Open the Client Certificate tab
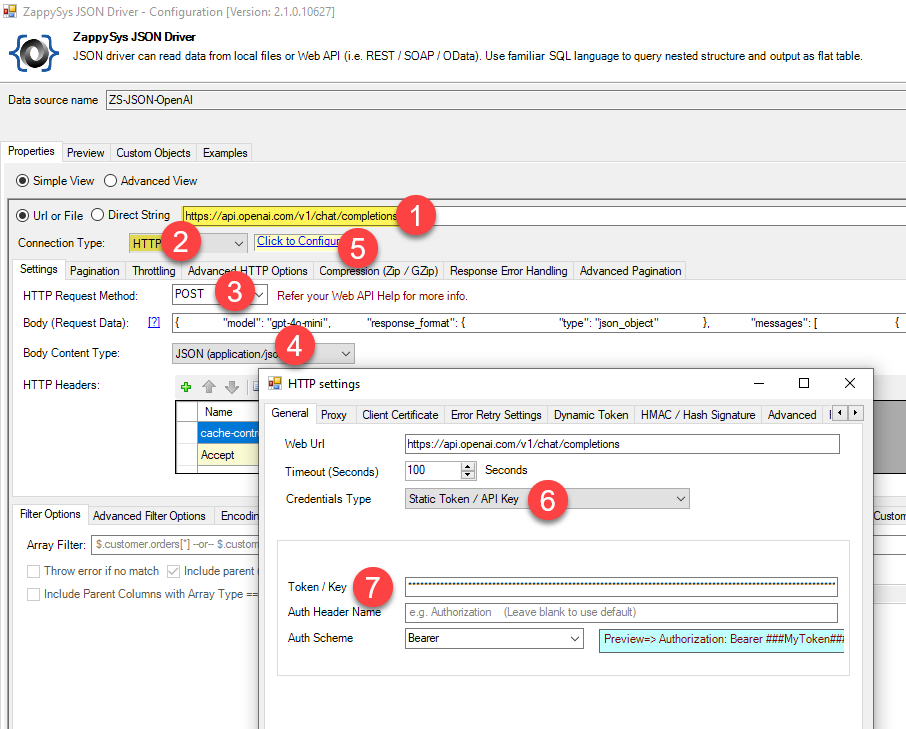Screen dimensions: 906x729 [400, 415]
